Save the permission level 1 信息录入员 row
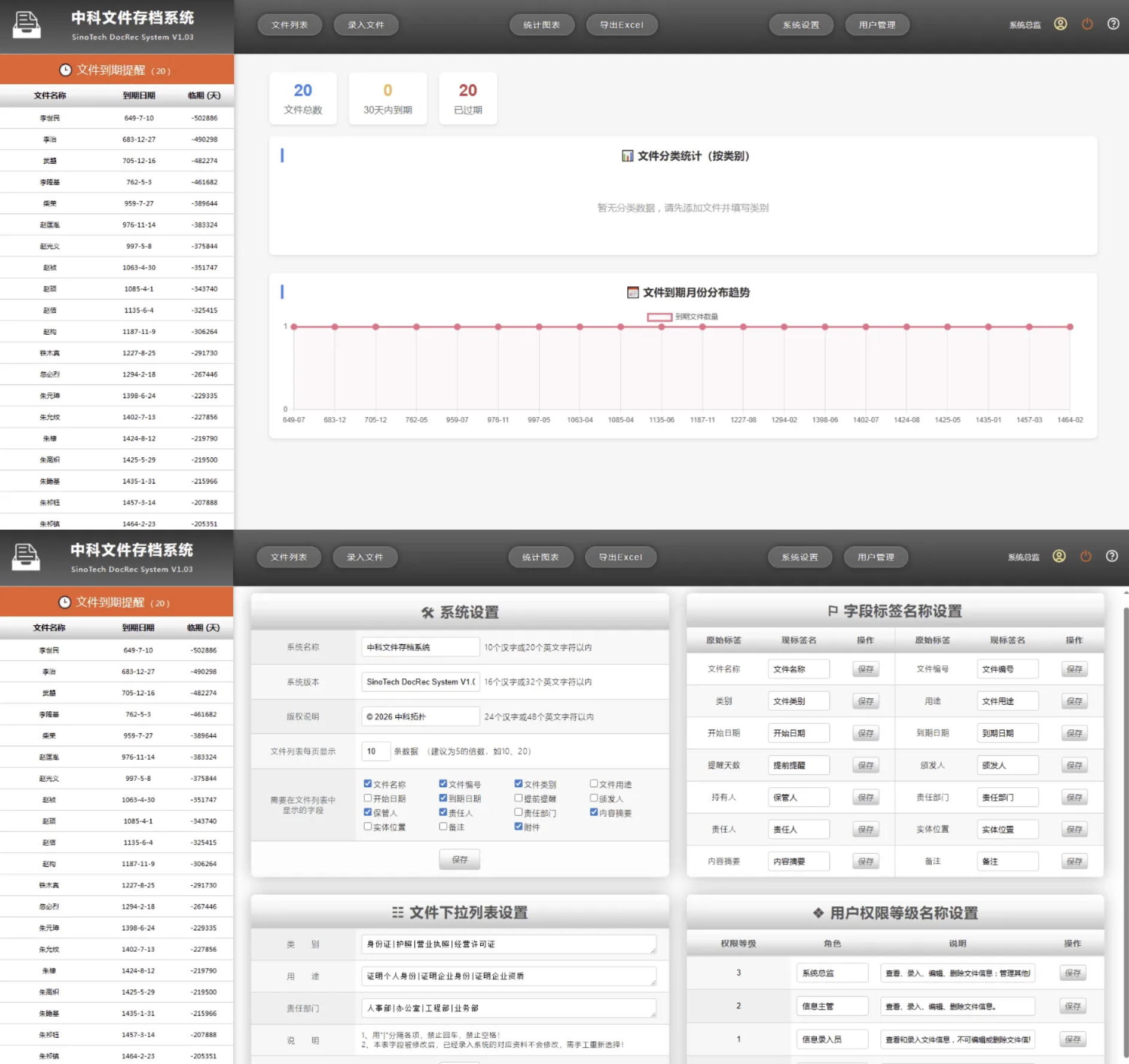The image size is (1129, 1064). 1073,1039
